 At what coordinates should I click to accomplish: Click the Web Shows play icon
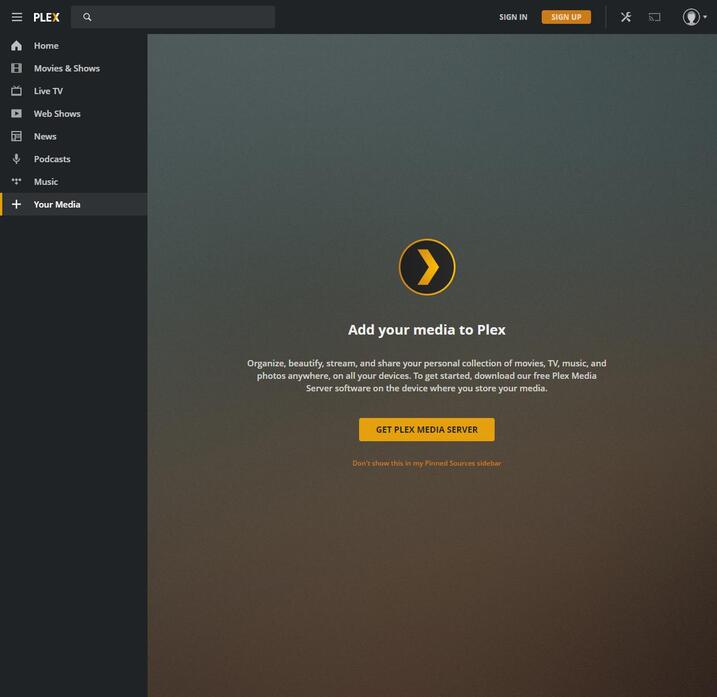[x=16, y=113]
